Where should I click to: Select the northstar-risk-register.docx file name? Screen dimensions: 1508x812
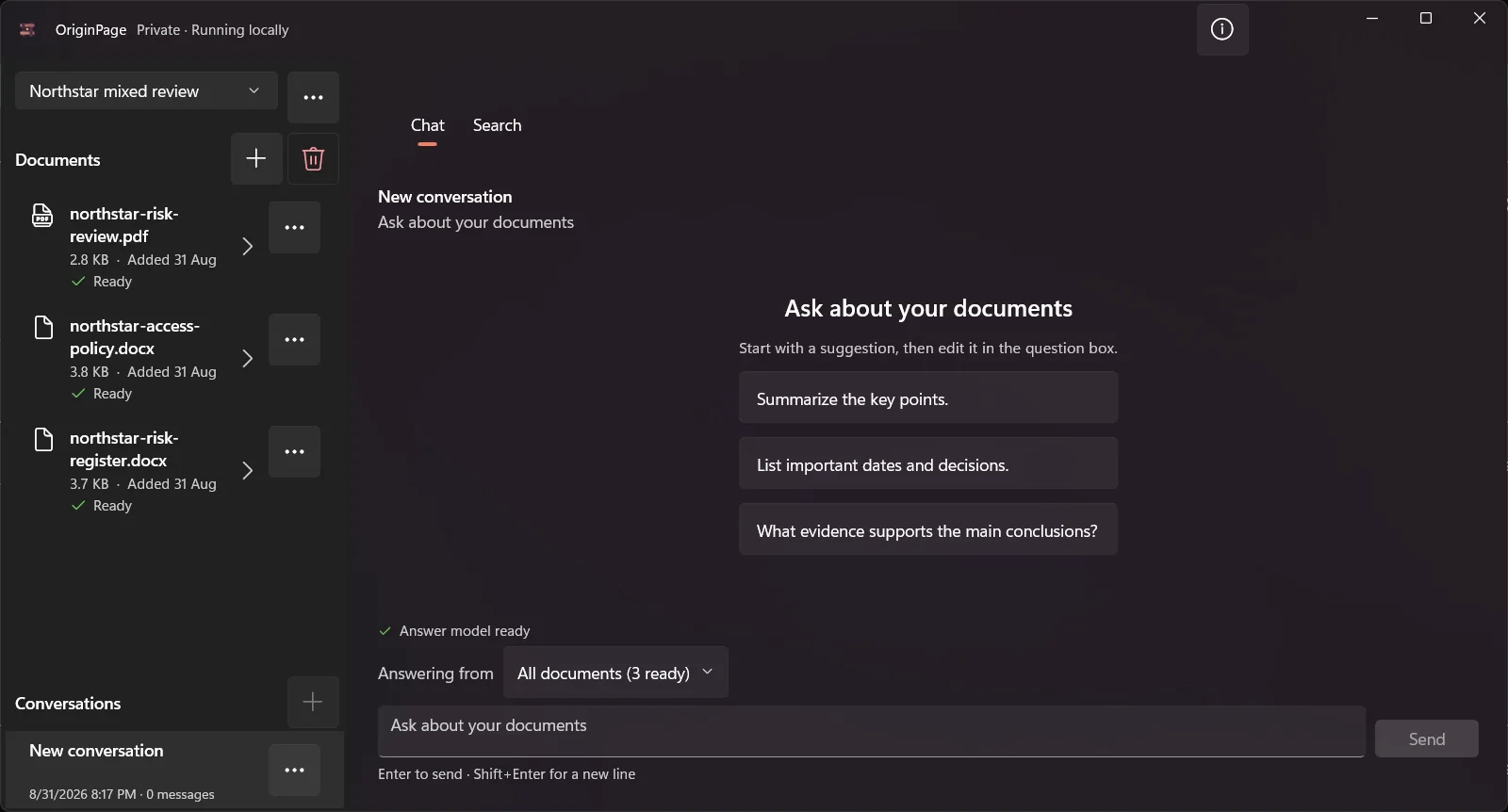123,449
